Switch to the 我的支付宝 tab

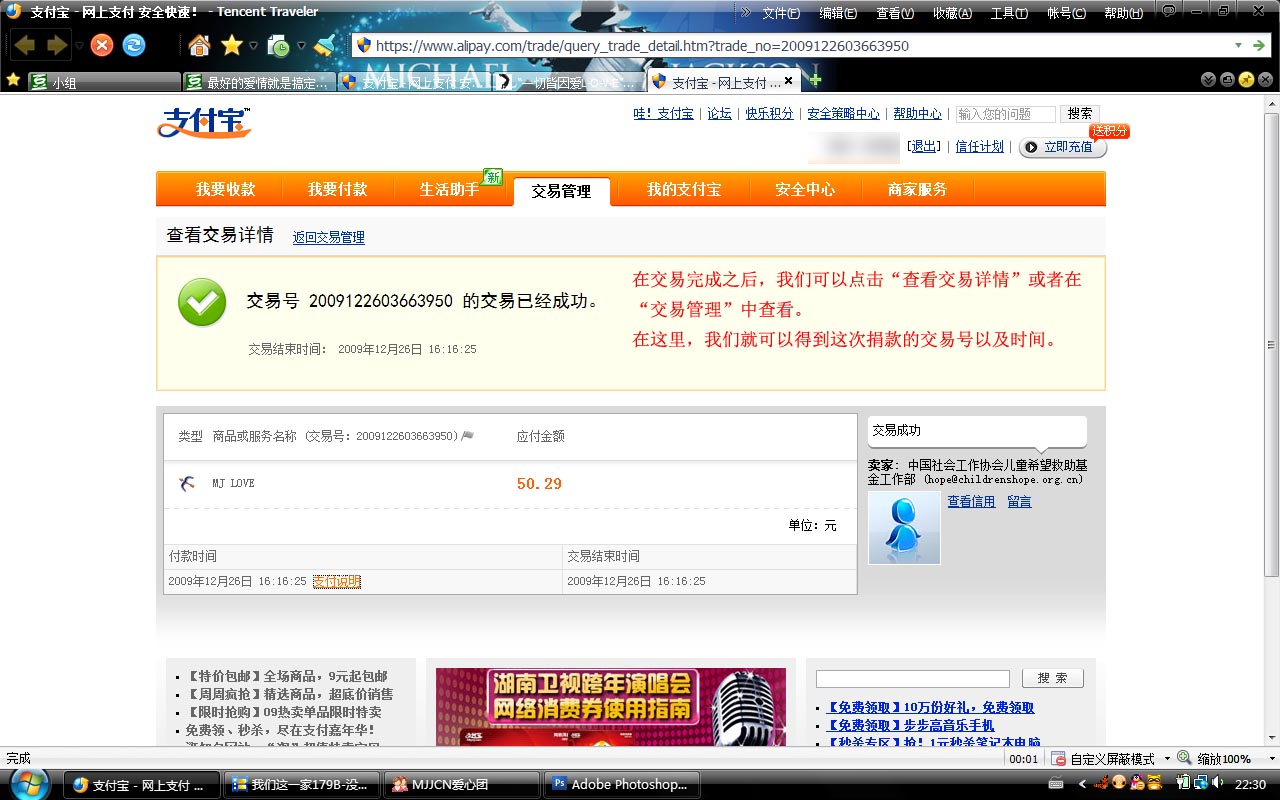tap(682, 190)
